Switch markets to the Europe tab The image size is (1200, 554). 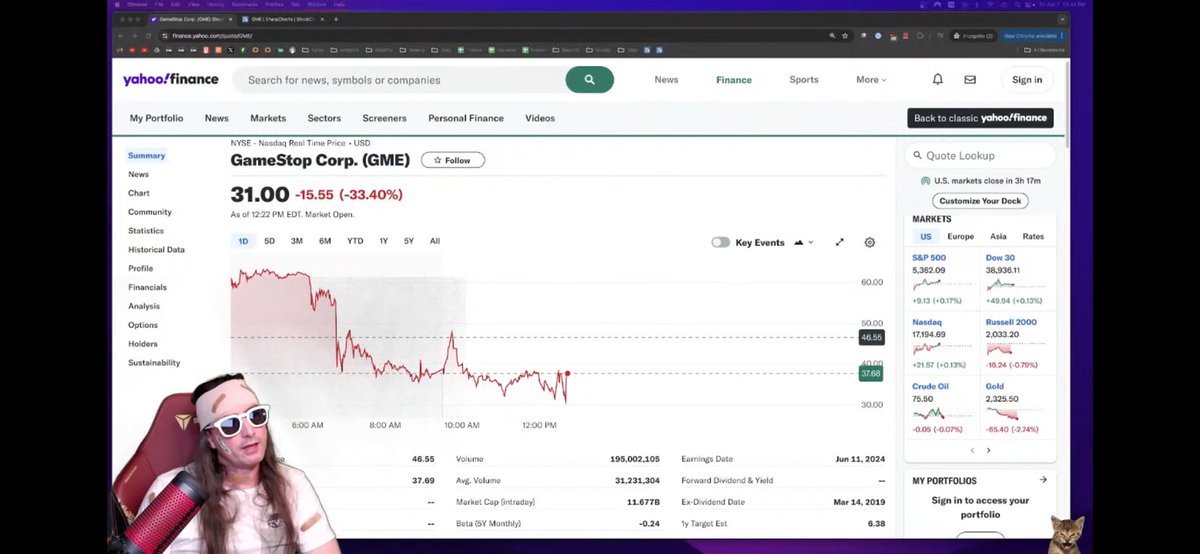(960, 236)
